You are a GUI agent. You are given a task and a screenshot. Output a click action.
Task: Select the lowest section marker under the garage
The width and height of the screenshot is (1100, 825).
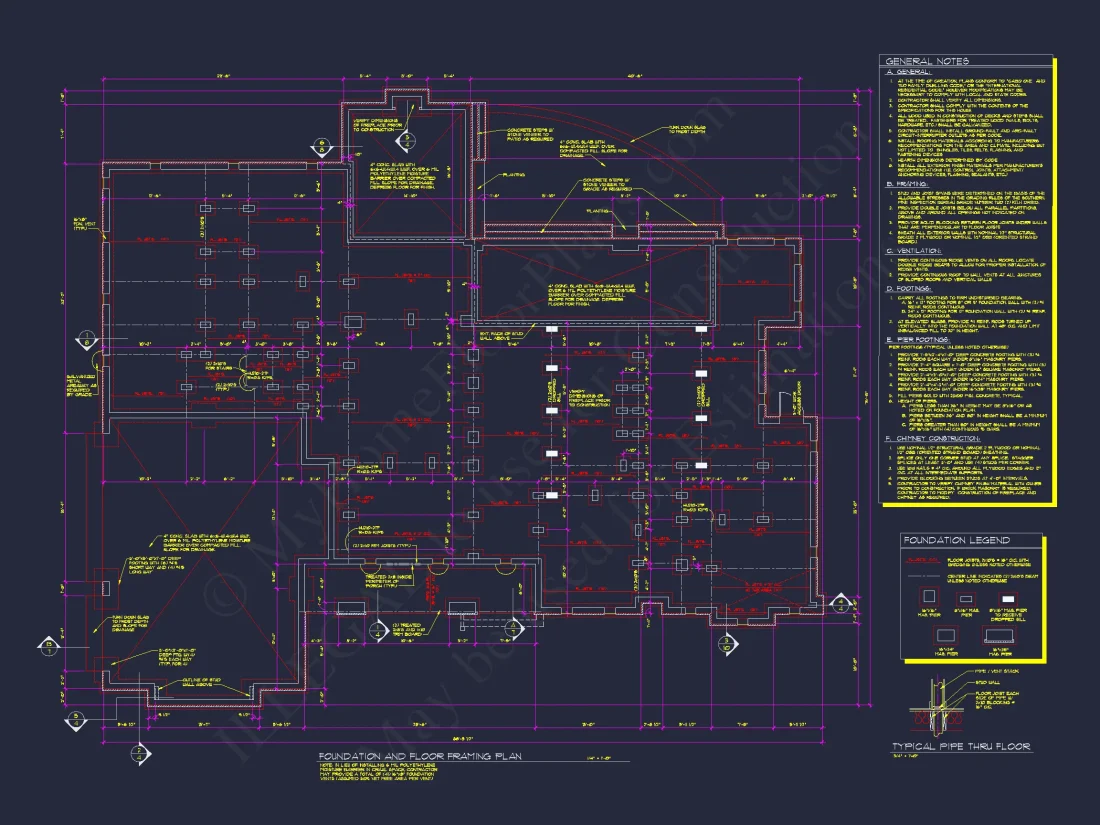(137, 750)
